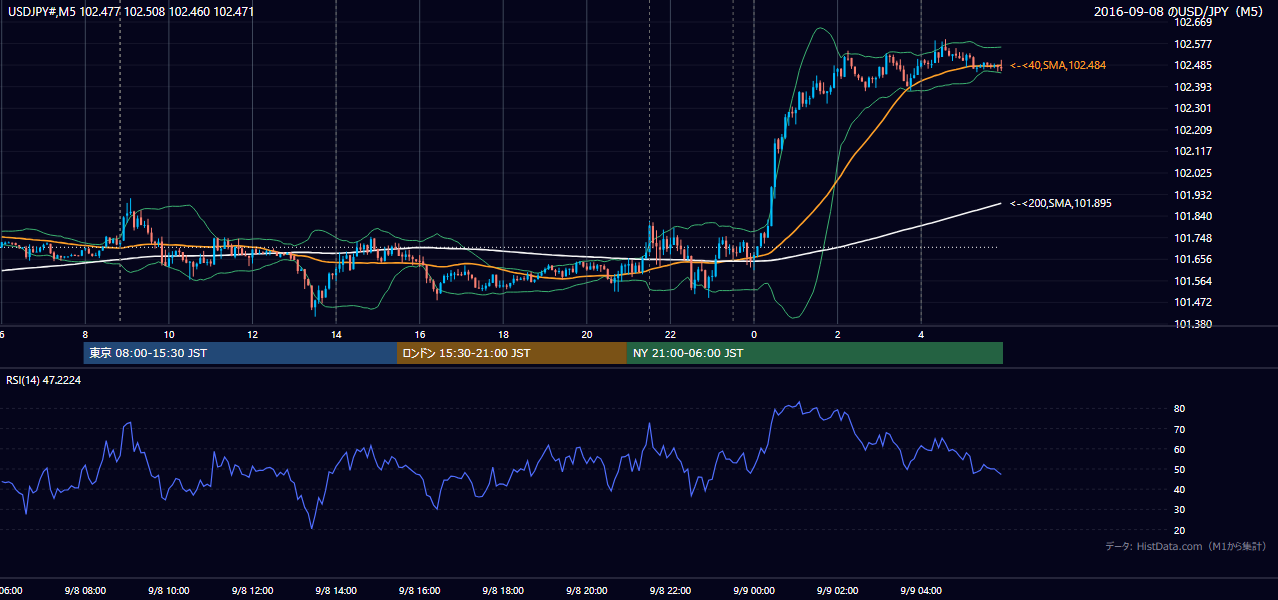Screen dimensions: 1278x600
Task: Click the 9/8 18:00 date axis label
Action: tap(503, 591)
